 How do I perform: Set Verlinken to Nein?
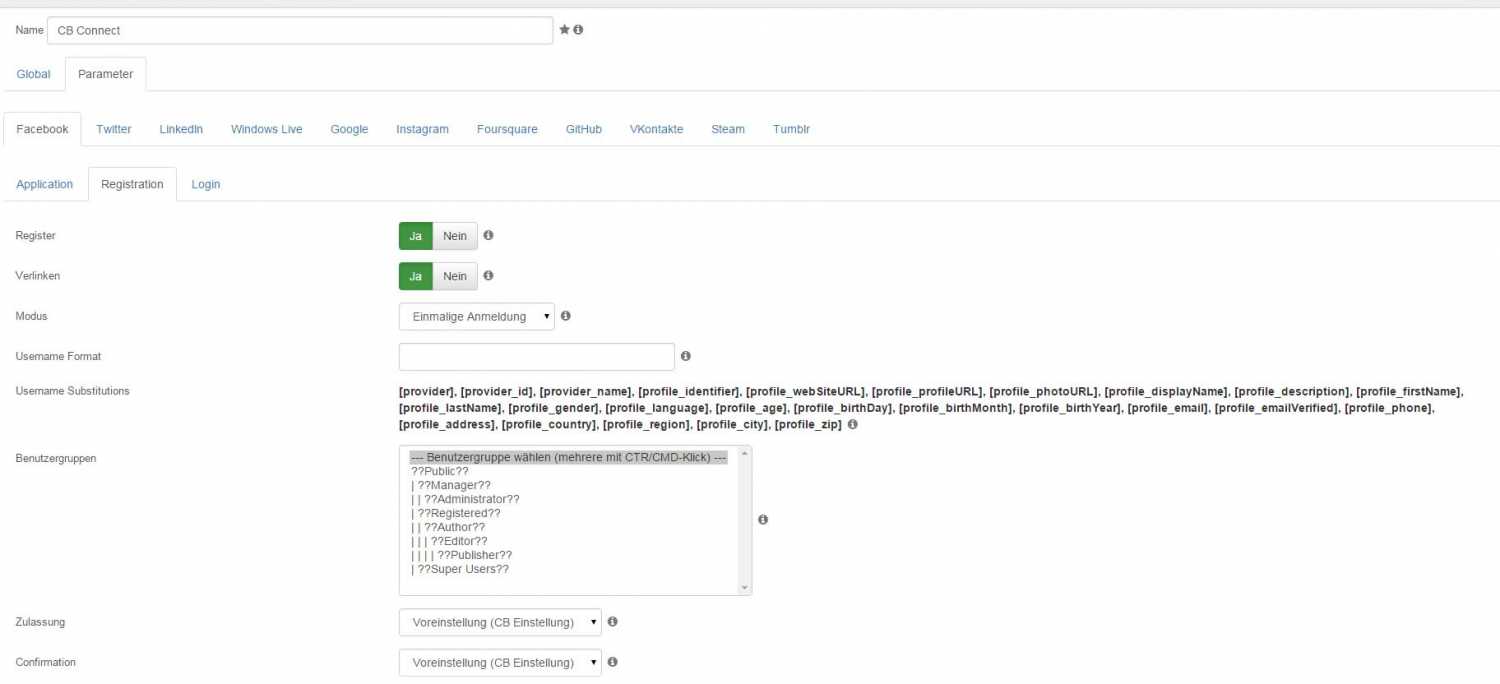pos(455,276)
